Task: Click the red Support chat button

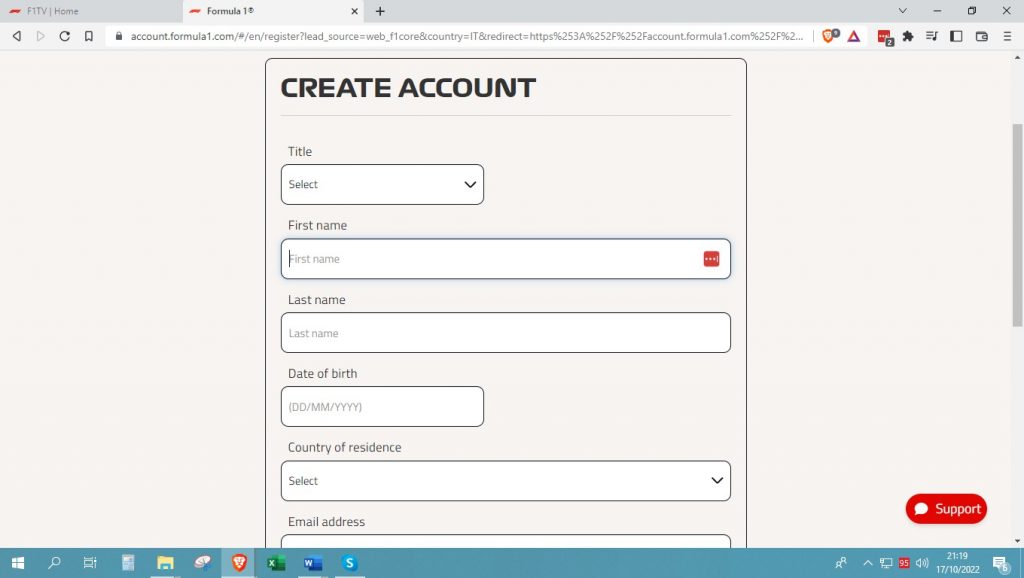Action: click(x=945, y=508)
